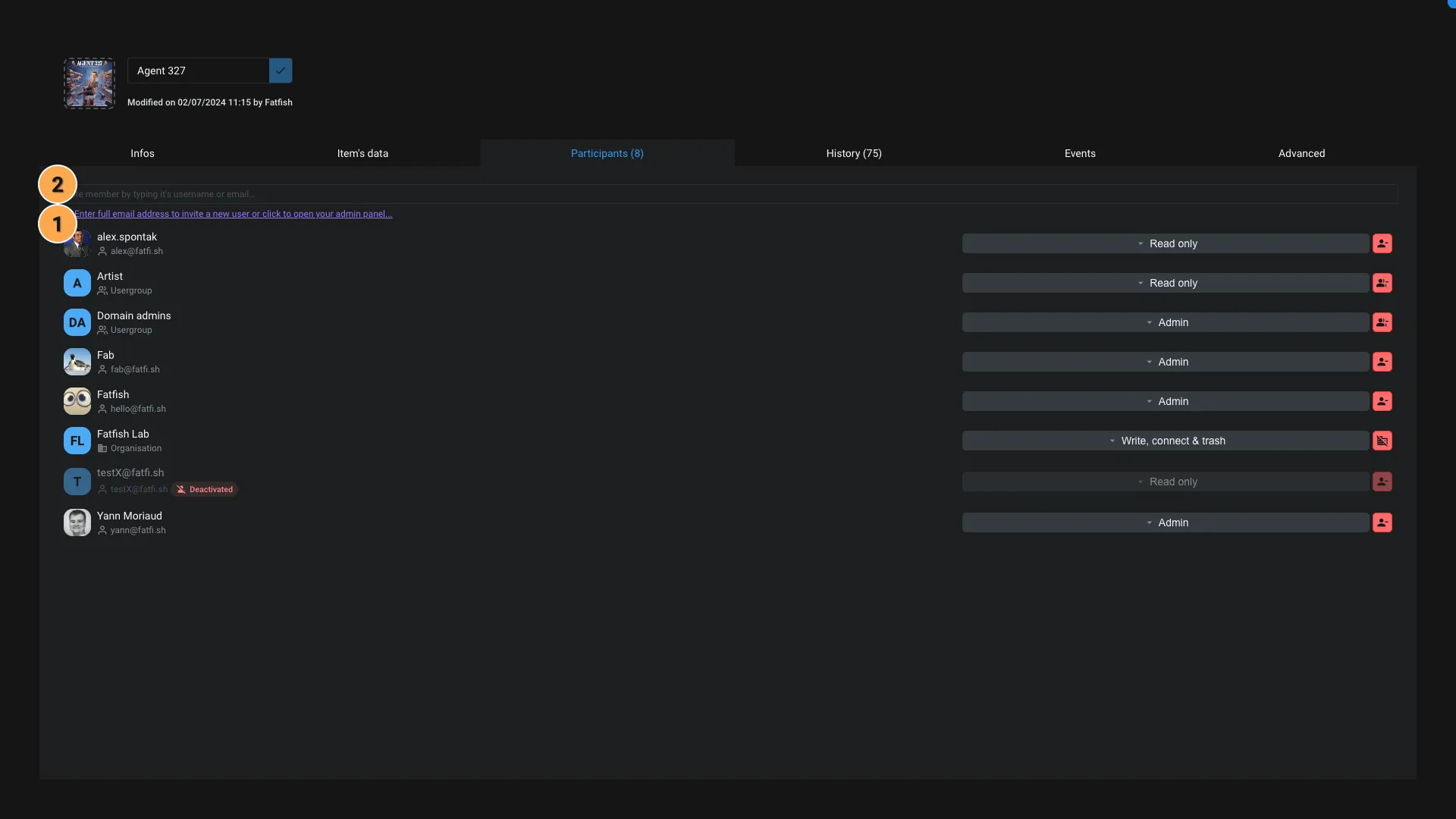Remove the Artist usergroup from participants
This screenshot has width=1456, height=819.
click(x=1382, y=283)
